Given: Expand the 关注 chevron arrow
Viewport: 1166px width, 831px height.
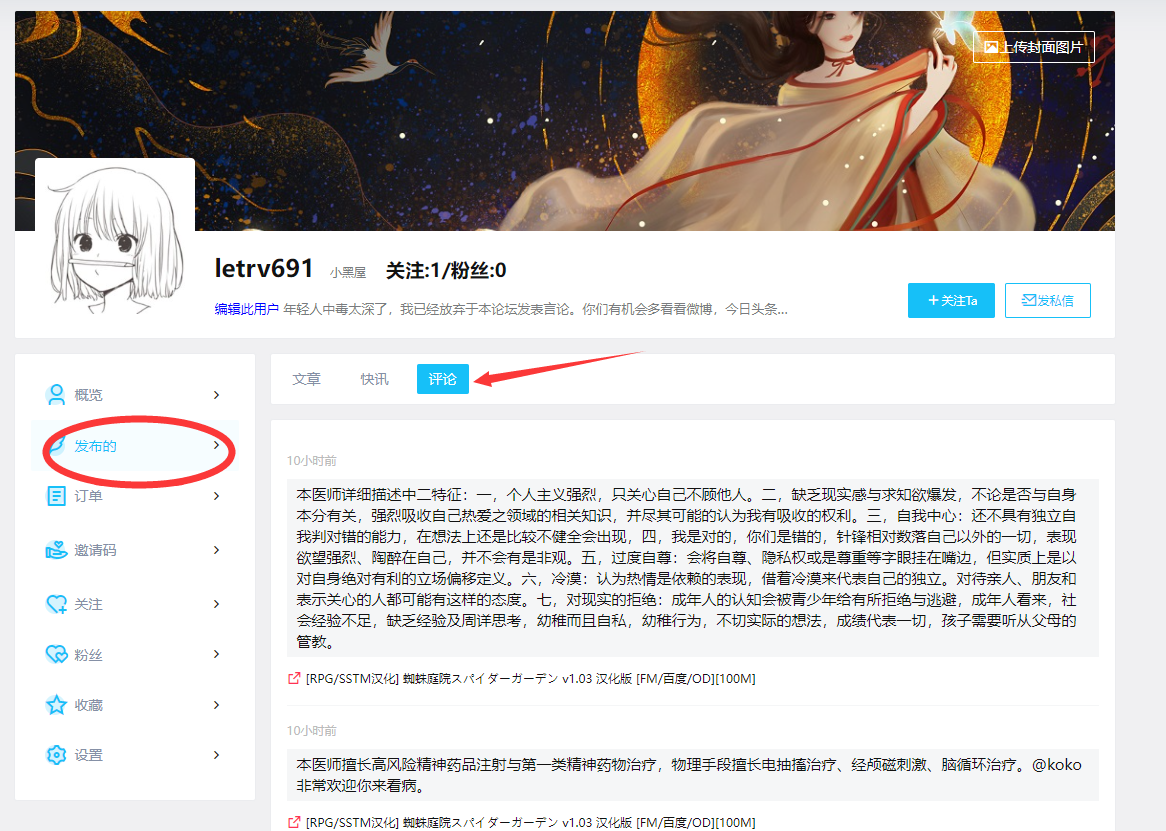Looking at the screenshot, I should [216, 604].
